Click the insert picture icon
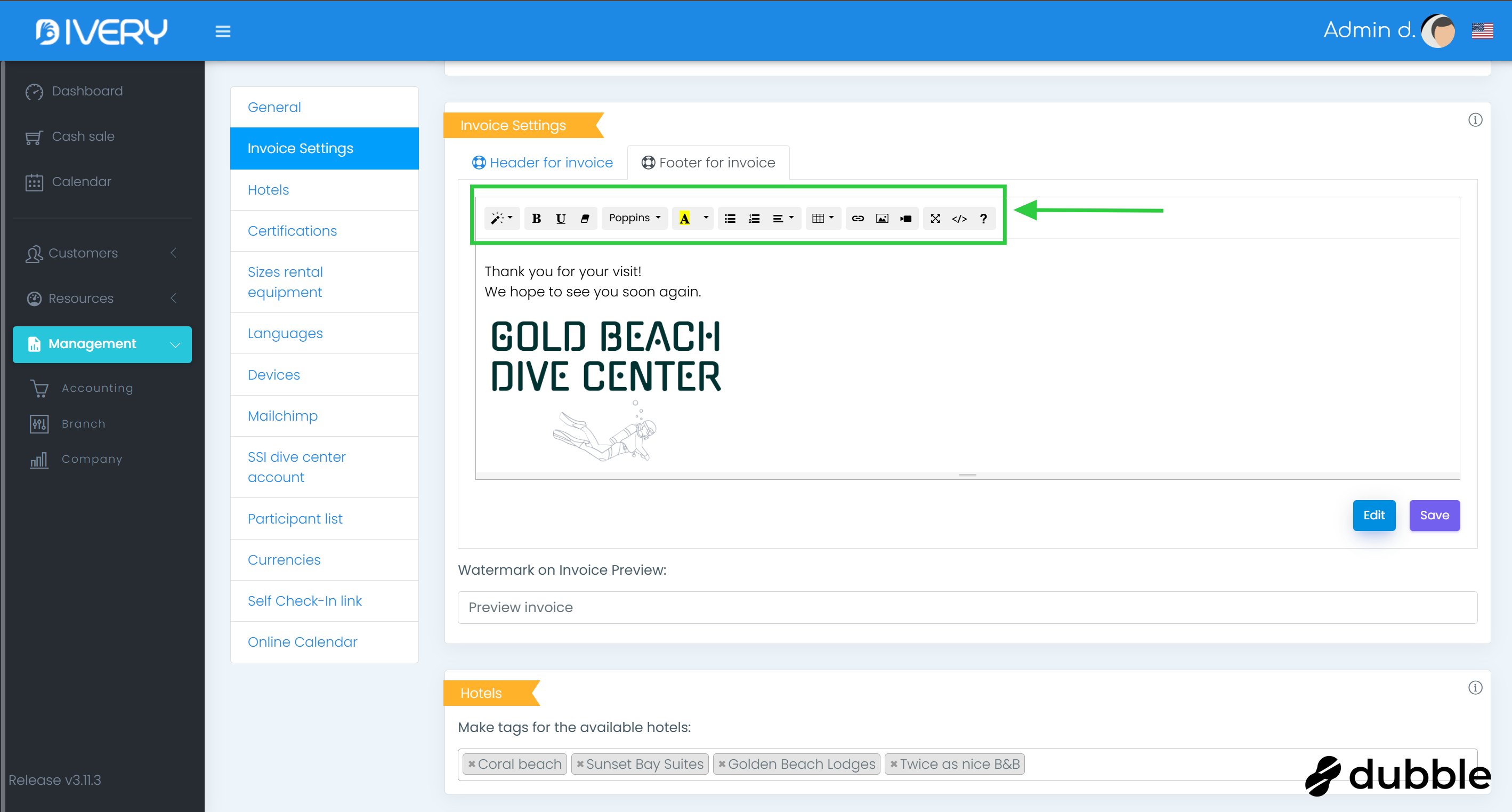 click(882, 219)
